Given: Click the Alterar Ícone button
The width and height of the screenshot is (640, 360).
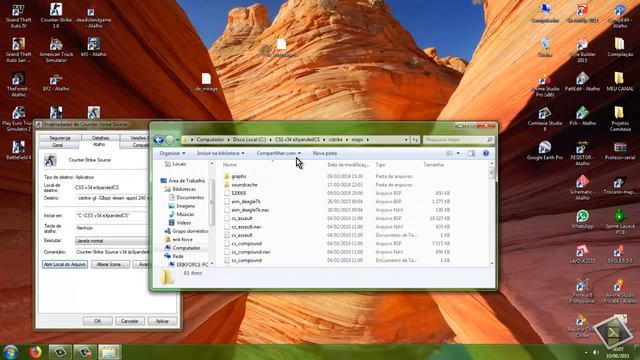Looking at the screenshot, I should pos(110,264).
